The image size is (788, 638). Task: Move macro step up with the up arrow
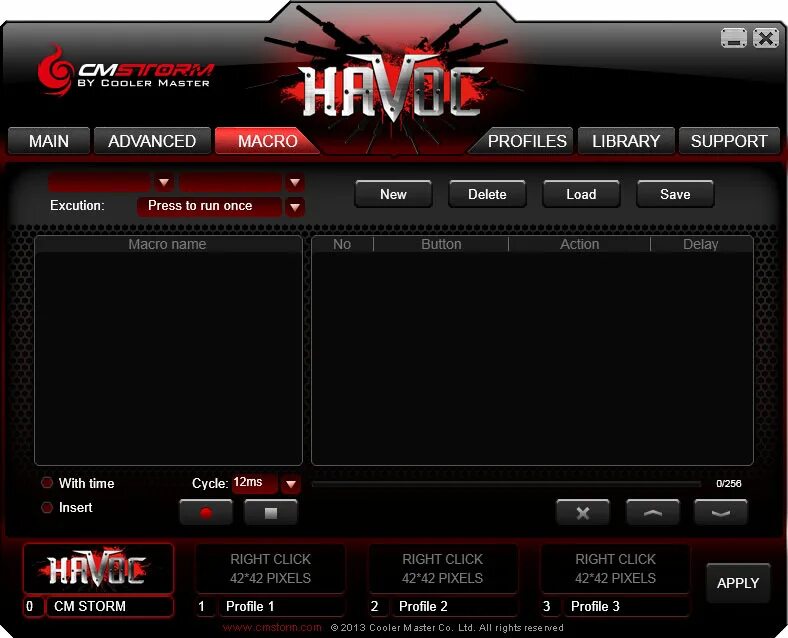coord(652,512)
